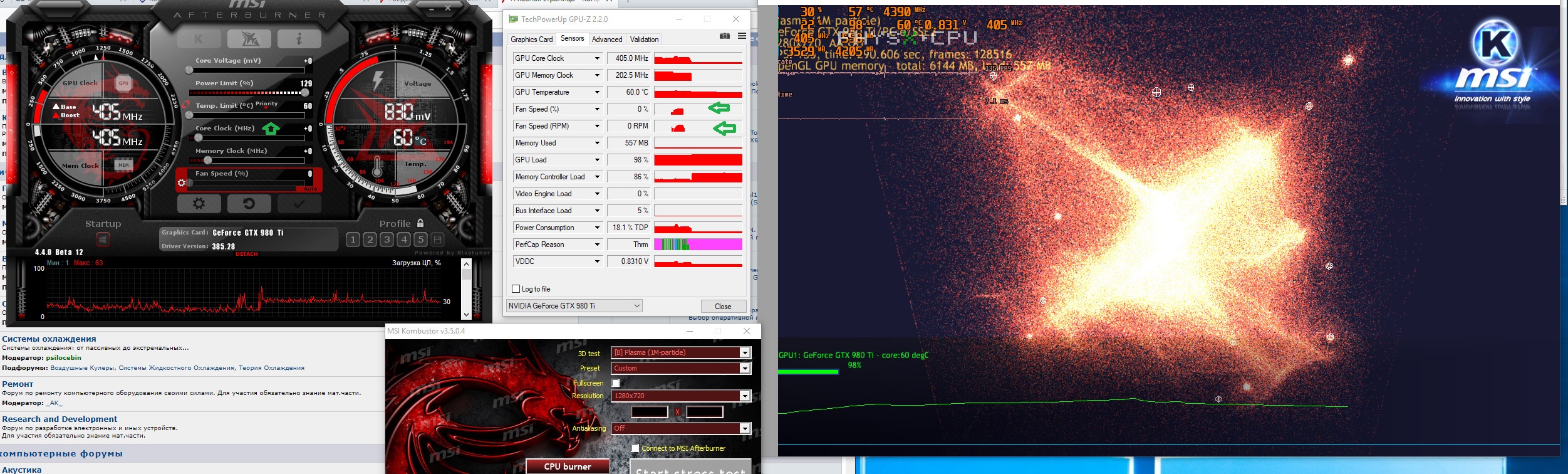Click the Afterburner graph scroll-up arrow
Viewport: 1568px width, 474px height.
(466, 265)
